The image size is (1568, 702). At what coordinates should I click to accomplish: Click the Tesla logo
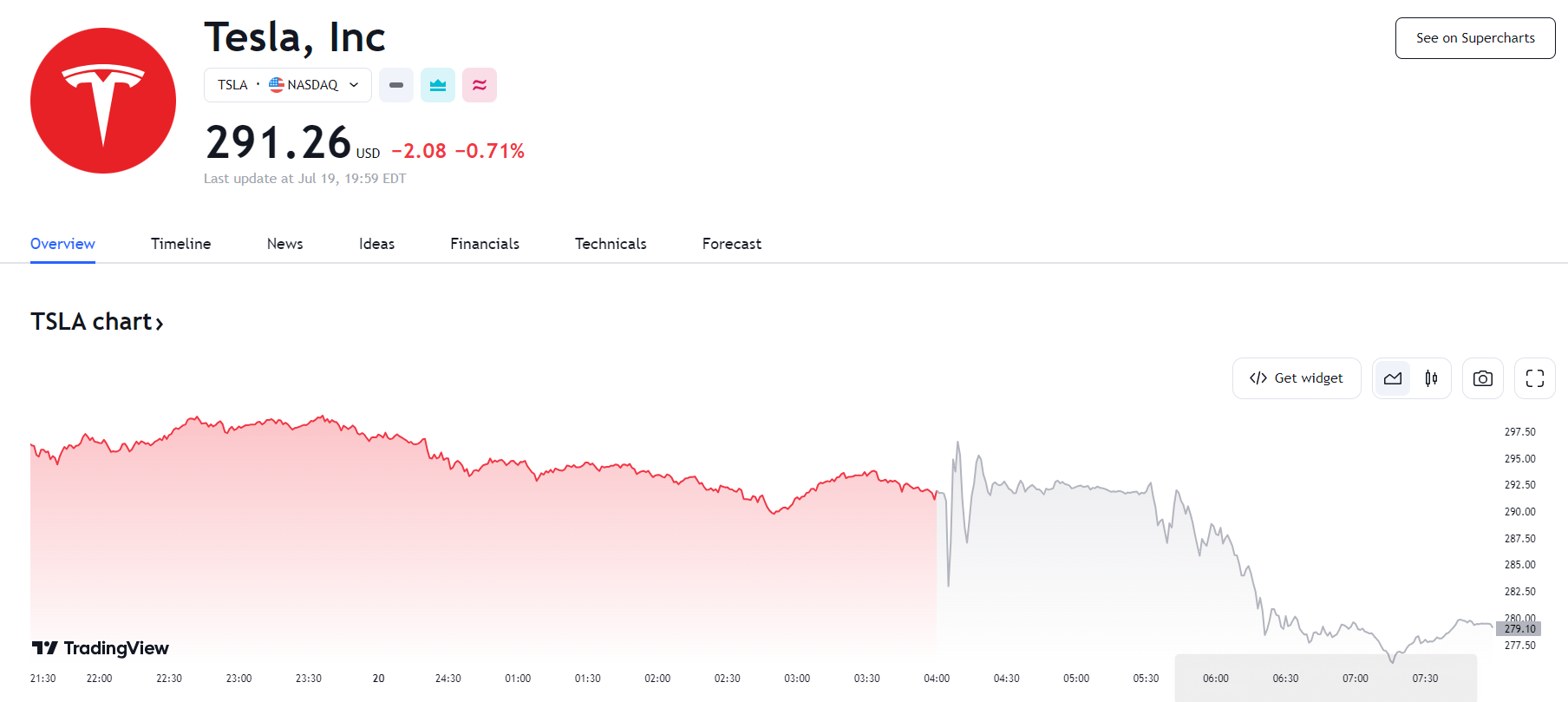point(103,101)
